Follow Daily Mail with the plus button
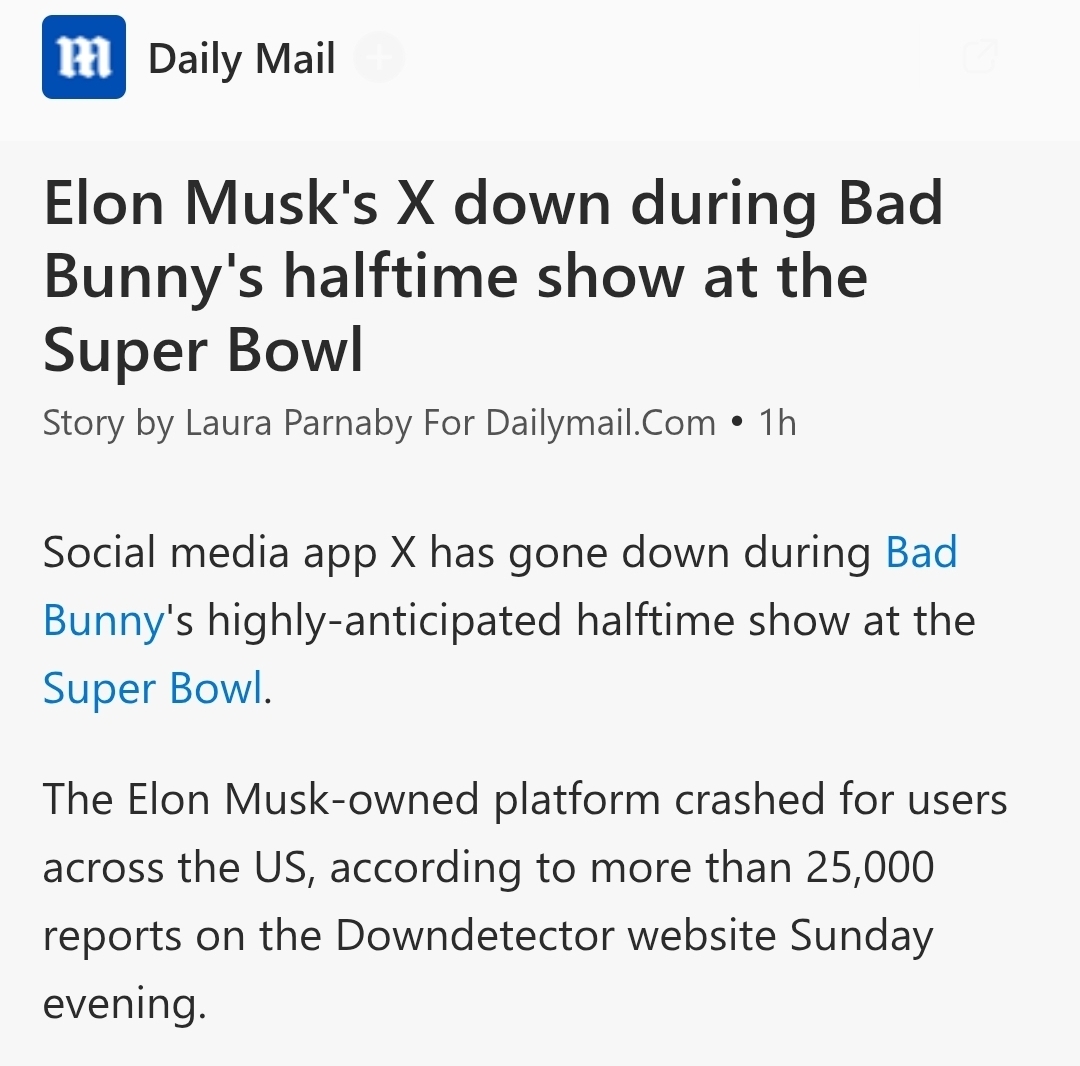This screenshot has width=1080, height=1066. tap(380, 58)
